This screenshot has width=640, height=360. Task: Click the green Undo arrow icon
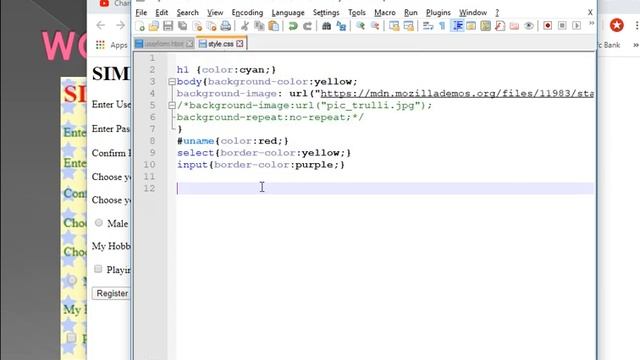293,27
